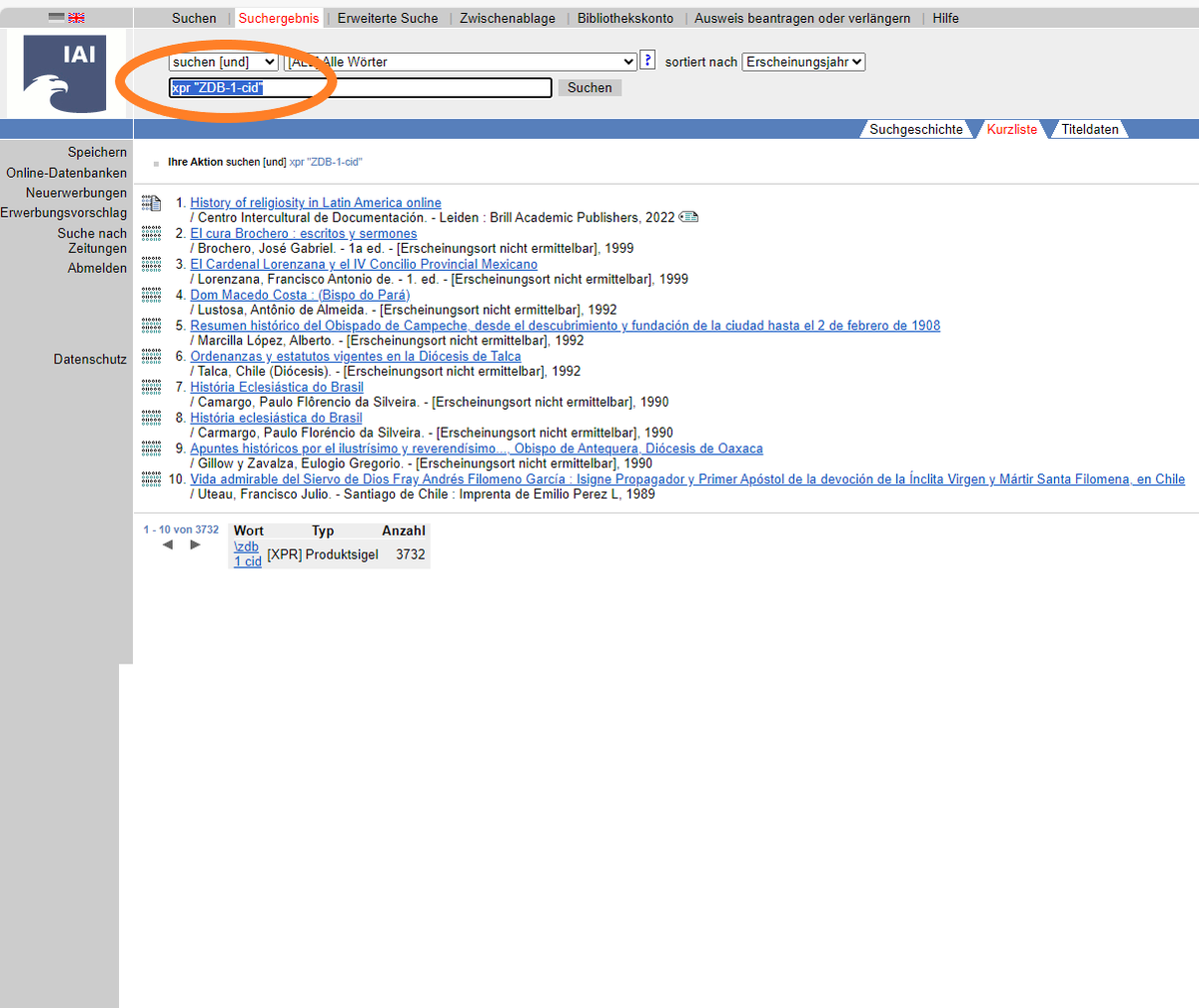Screen dimensions: 1199x1008
Task: Open Erweiterte Suche in top menu
Action: pyautogui.click(x=388, y=18)
